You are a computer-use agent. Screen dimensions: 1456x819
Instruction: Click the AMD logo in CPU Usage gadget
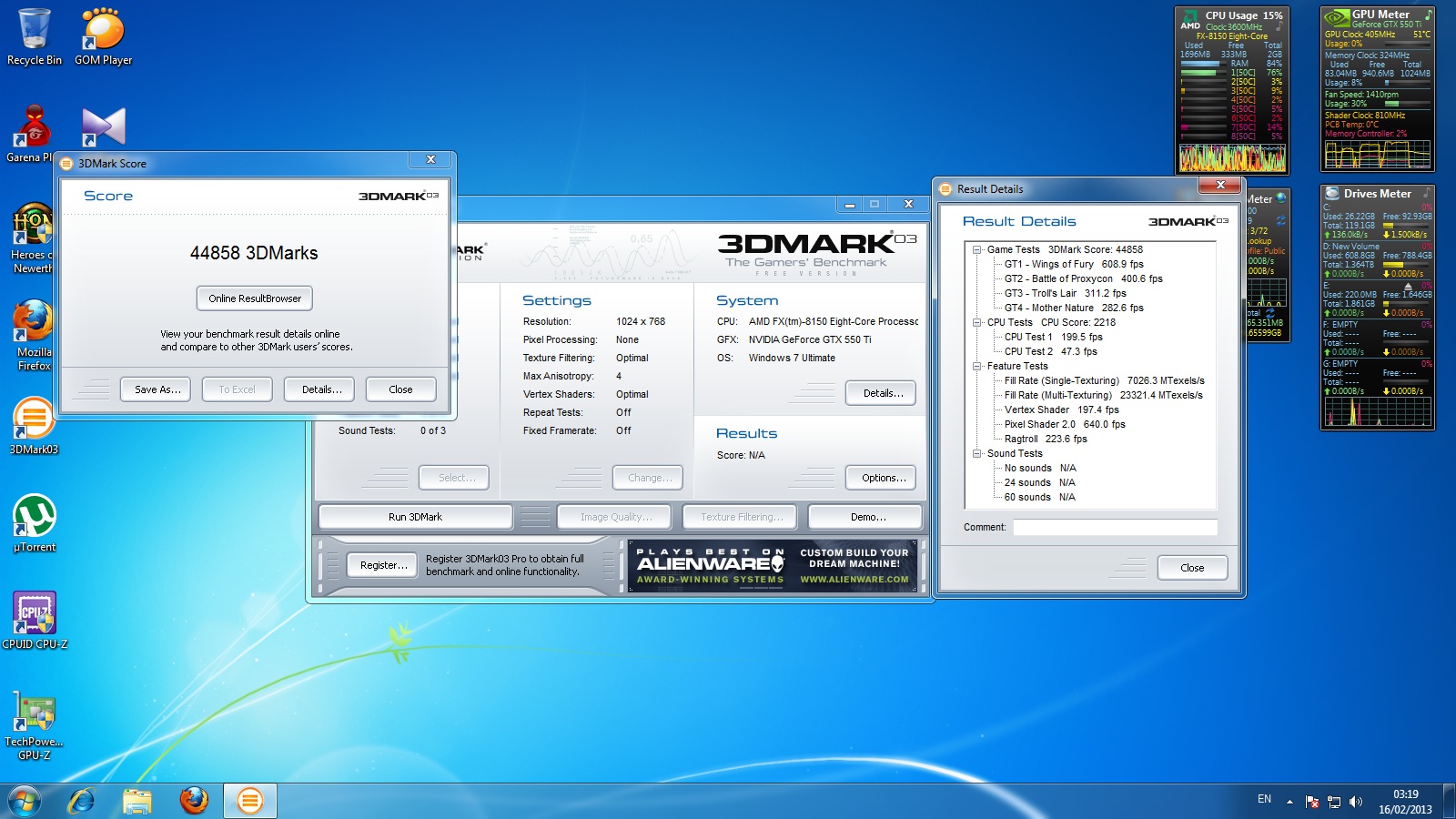pyautogui.click(x=1190, y=19)
